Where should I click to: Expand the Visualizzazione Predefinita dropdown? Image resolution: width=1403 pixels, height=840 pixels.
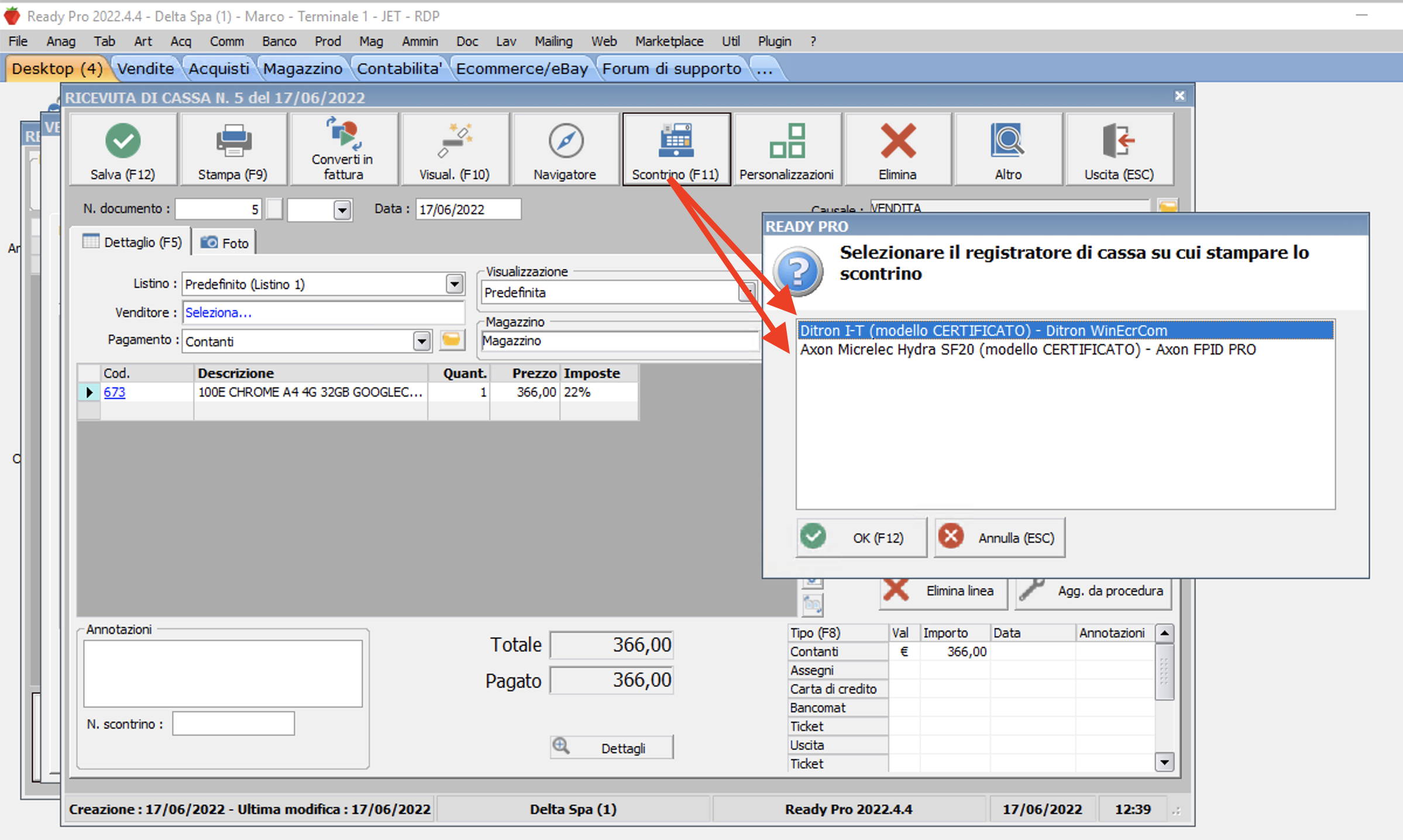pos(747,292)
